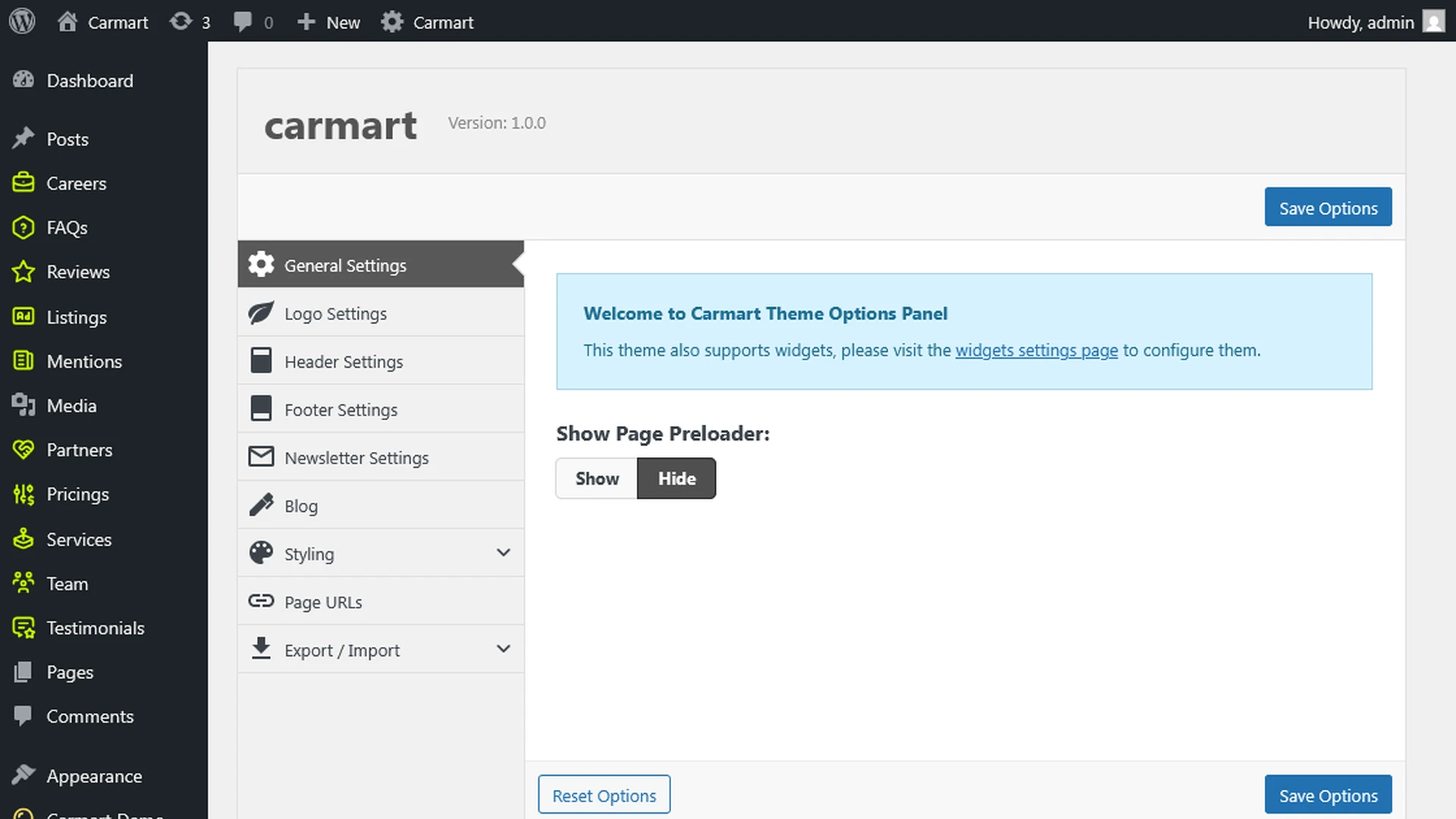Open the Header Settings tab

(381, 361)
